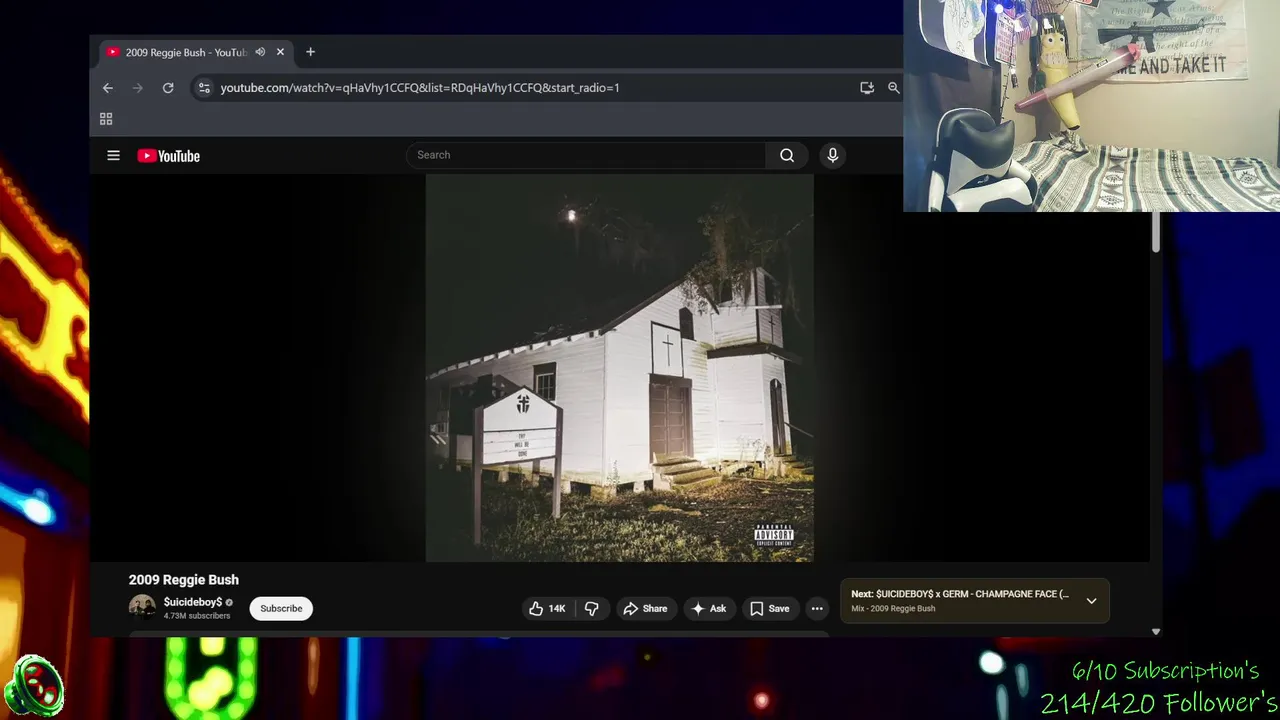The height and width of the screenshot is (720, 1280).
Task: Click the install app icon in address bar
Action: tap(867, 88)
